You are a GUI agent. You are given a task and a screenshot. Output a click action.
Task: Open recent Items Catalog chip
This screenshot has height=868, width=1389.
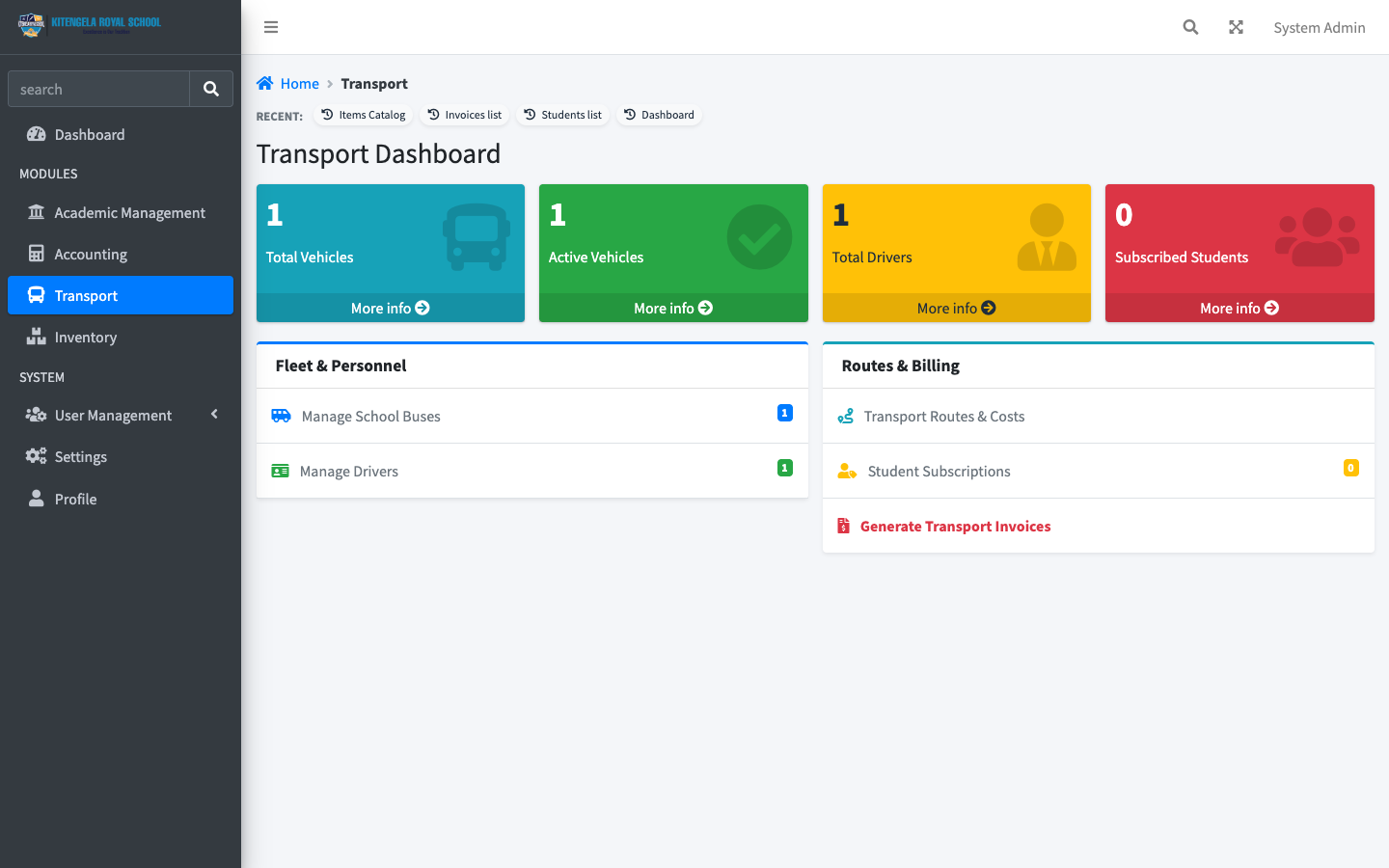[x=363, y=115]
